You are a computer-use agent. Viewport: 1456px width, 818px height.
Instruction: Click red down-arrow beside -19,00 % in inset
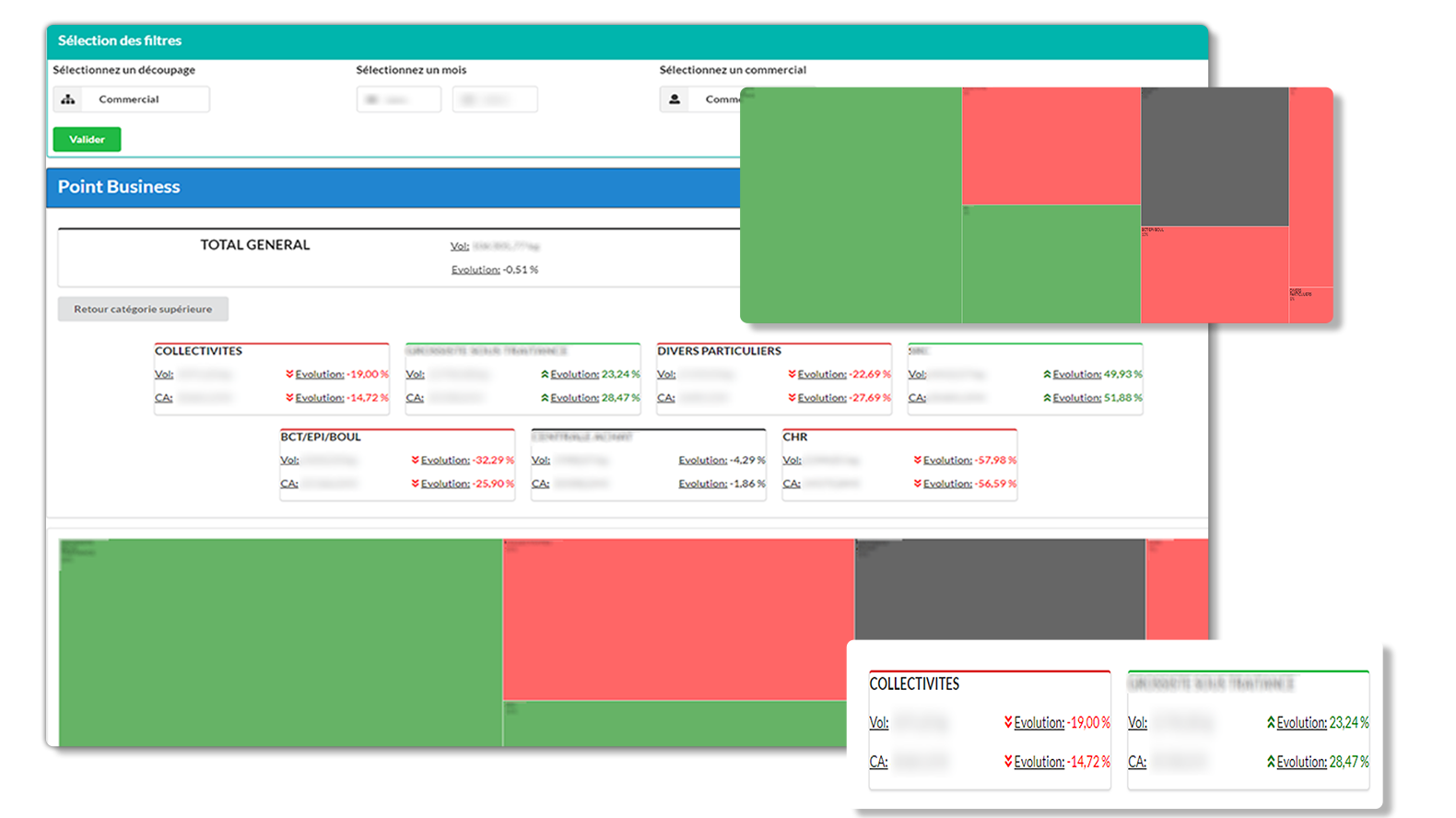[1008, 722]
